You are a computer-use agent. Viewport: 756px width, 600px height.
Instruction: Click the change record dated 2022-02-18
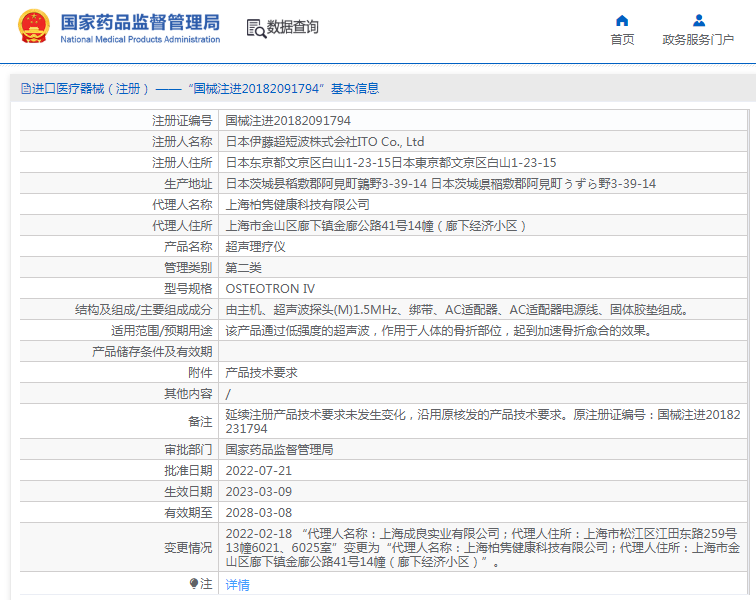point(483,547)
